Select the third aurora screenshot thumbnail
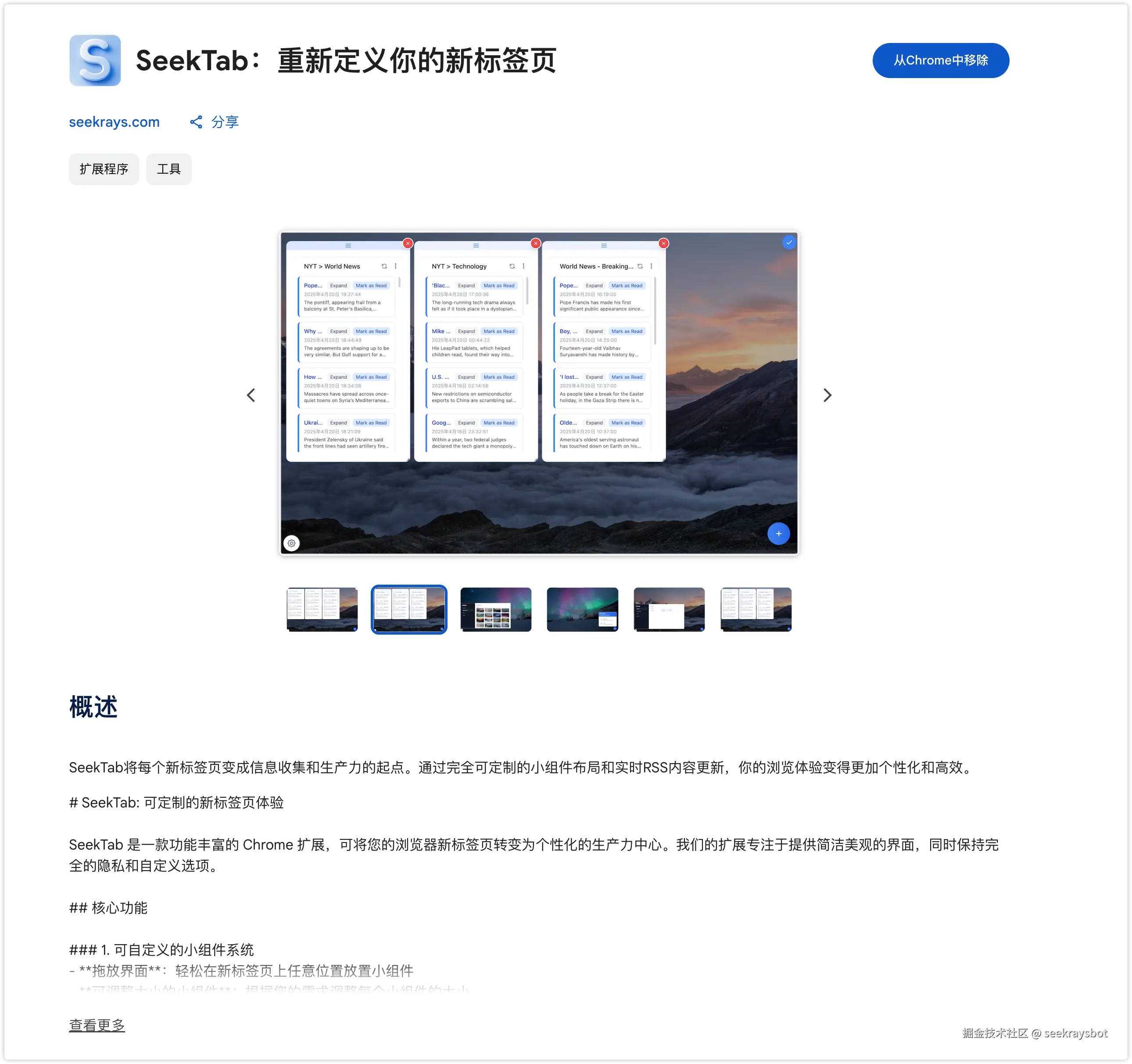This screenshot has height=1064, width=1132. [x=495, y=609]
